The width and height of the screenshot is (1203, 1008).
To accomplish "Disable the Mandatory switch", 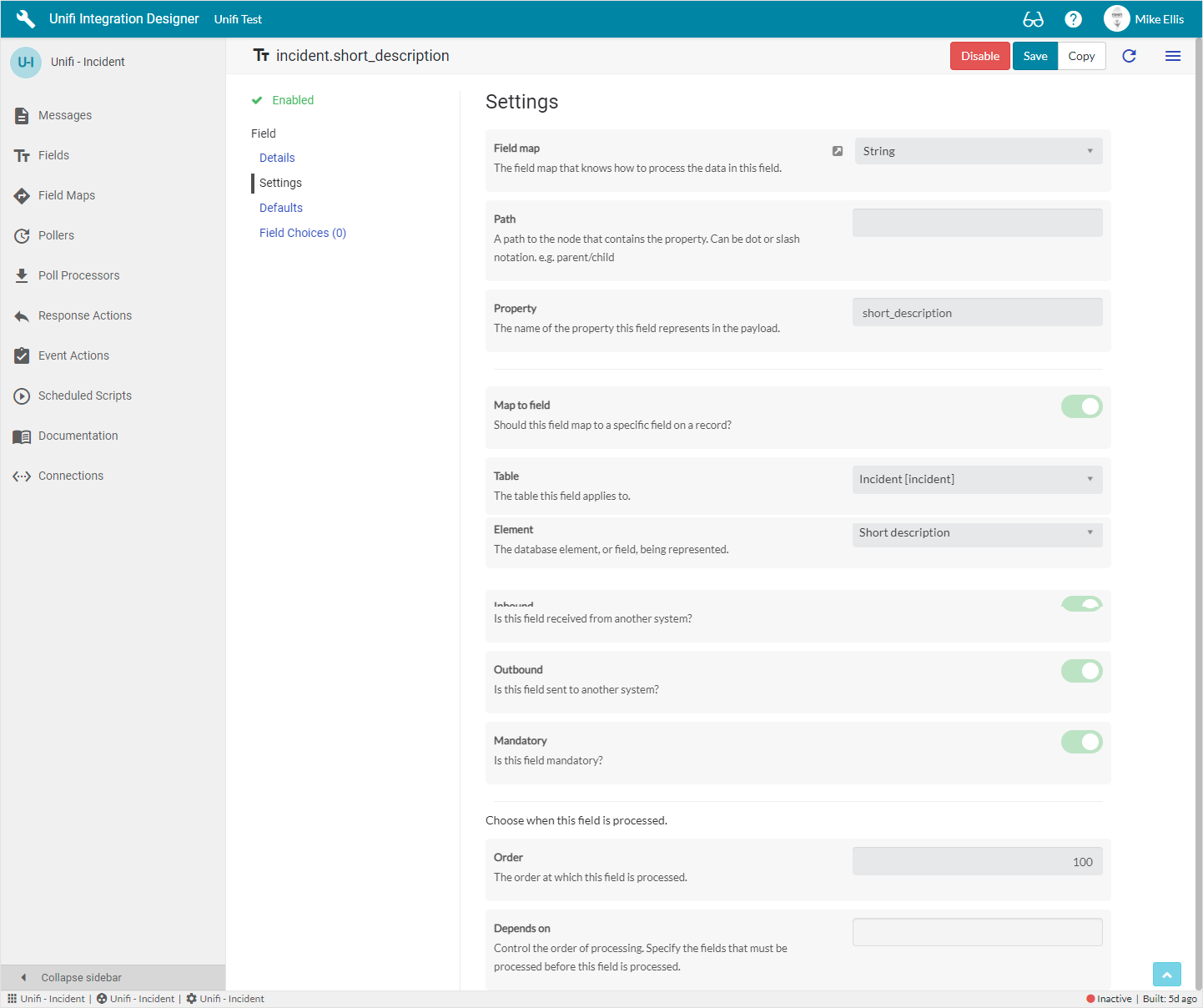I will coord(1081,742).
